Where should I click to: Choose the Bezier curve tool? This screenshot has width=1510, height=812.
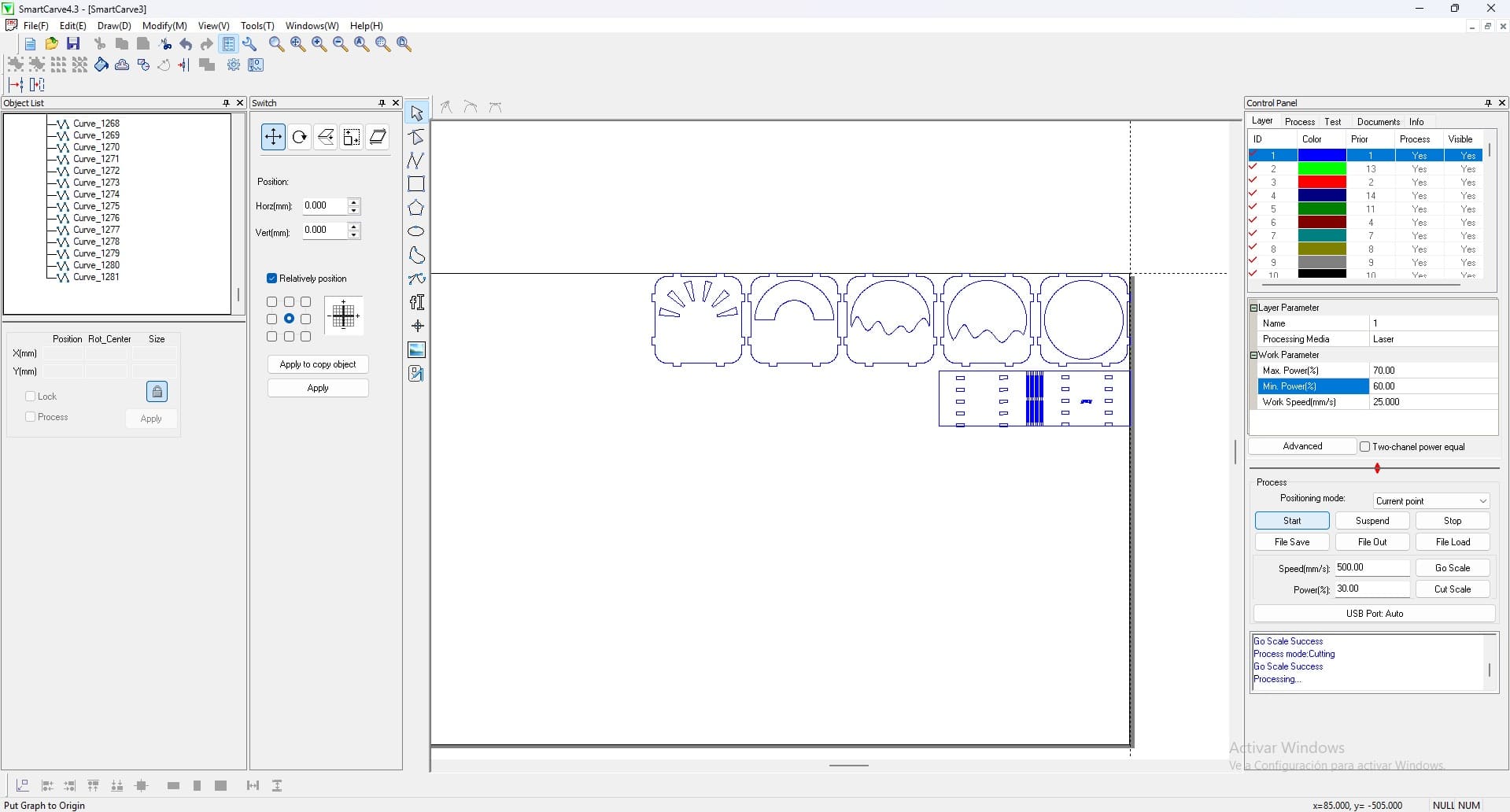click(x=416, y=279)
